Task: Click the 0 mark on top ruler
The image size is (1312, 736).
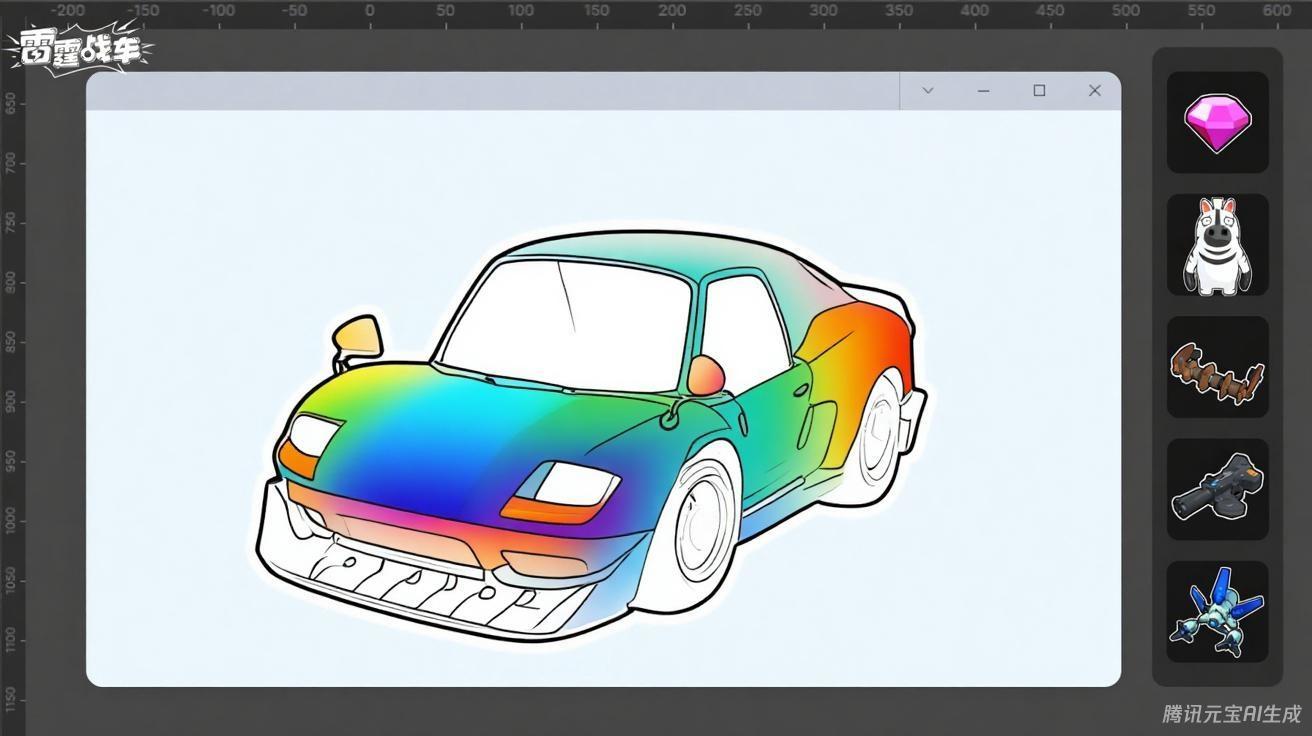Action: (x=369, y=11)
